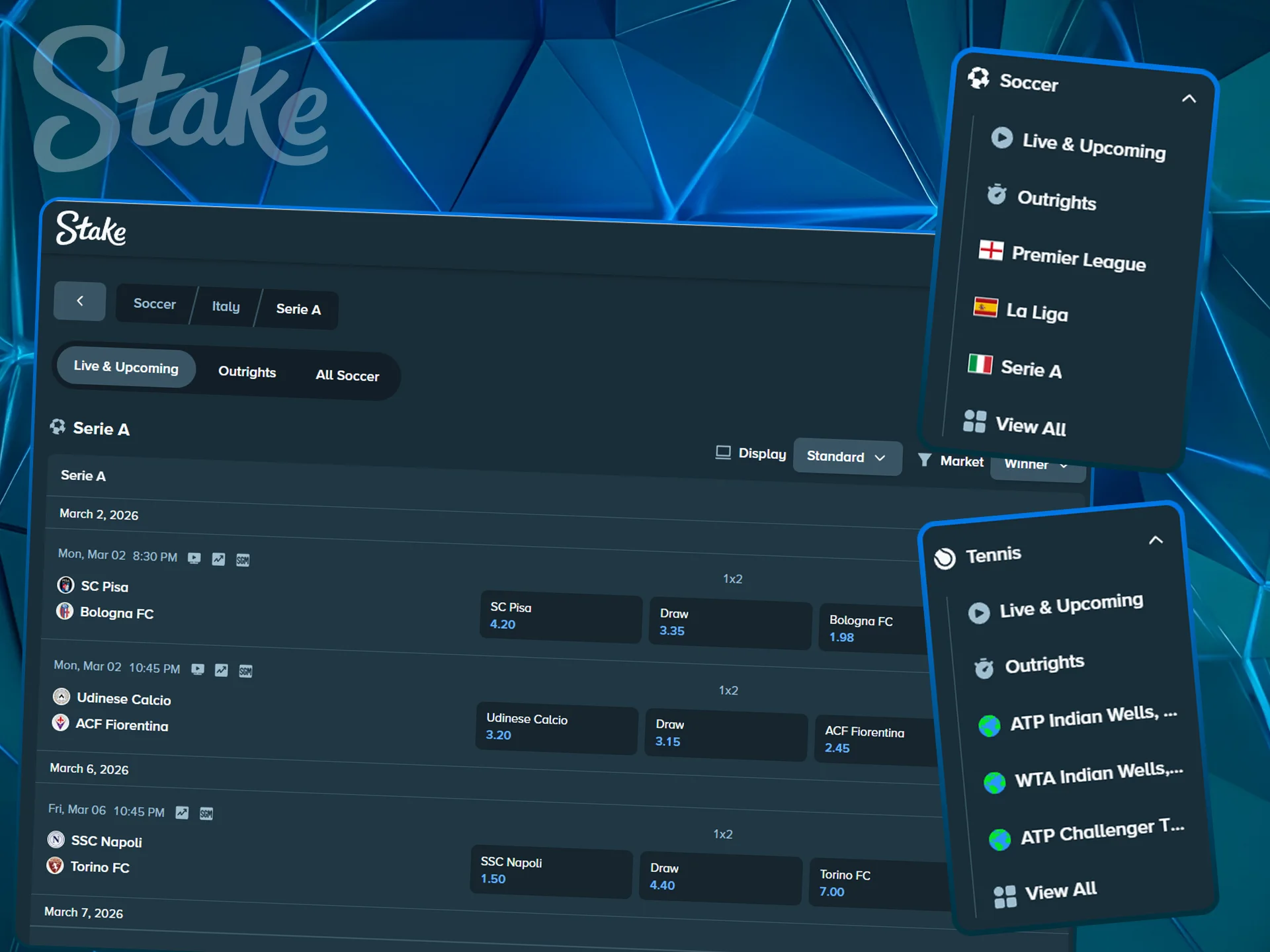Viewport: 1270px width, 952px height.
Task: Open Tennis Outrights in sidebar
Action: coord(1029,665)
